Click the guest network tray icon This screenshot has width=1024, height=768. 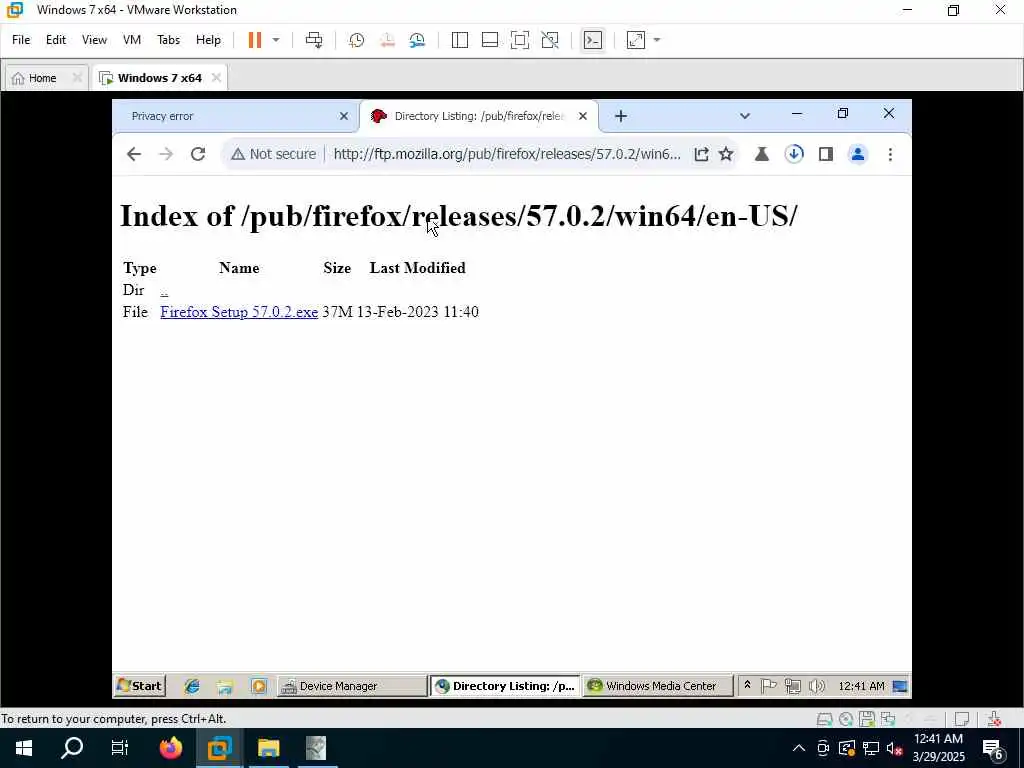click(x=793, y=686)
